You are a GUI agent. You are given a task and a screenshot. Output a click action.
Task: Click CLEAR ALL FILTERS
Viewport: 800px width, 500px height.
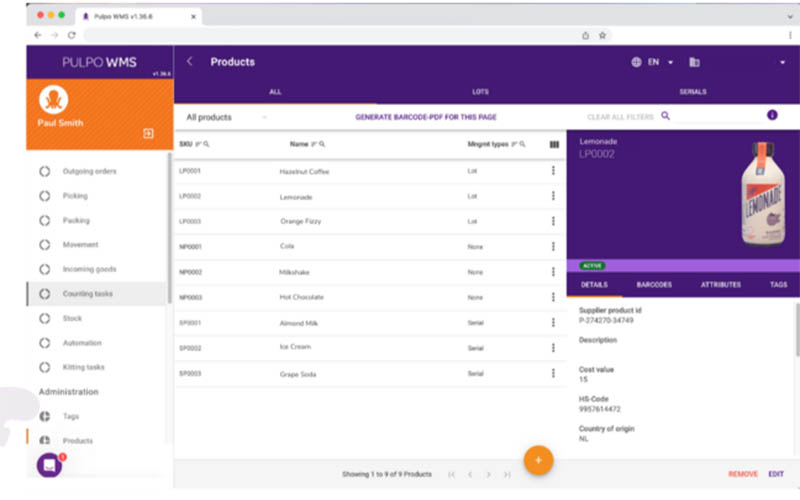click(620, 117)
